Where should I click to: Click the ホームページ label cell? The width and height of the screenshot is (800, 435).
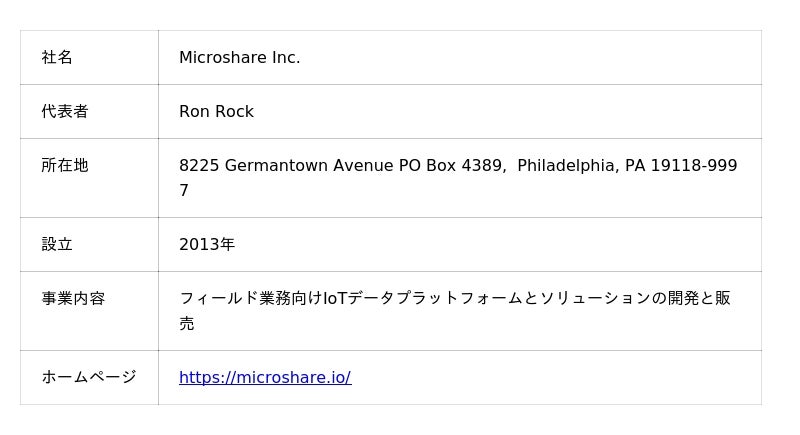(89, 378)
